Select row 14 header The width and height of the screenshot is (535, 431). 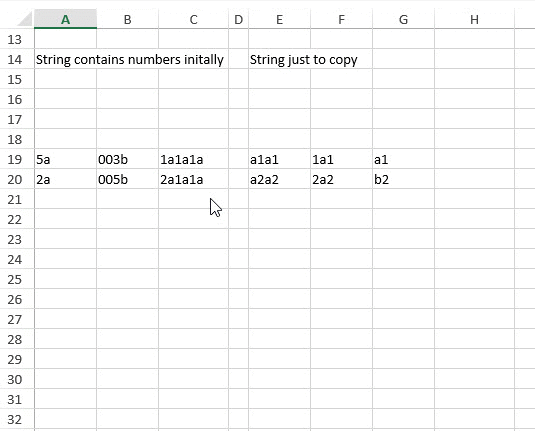pyautogui.click(x=15, y=59)
